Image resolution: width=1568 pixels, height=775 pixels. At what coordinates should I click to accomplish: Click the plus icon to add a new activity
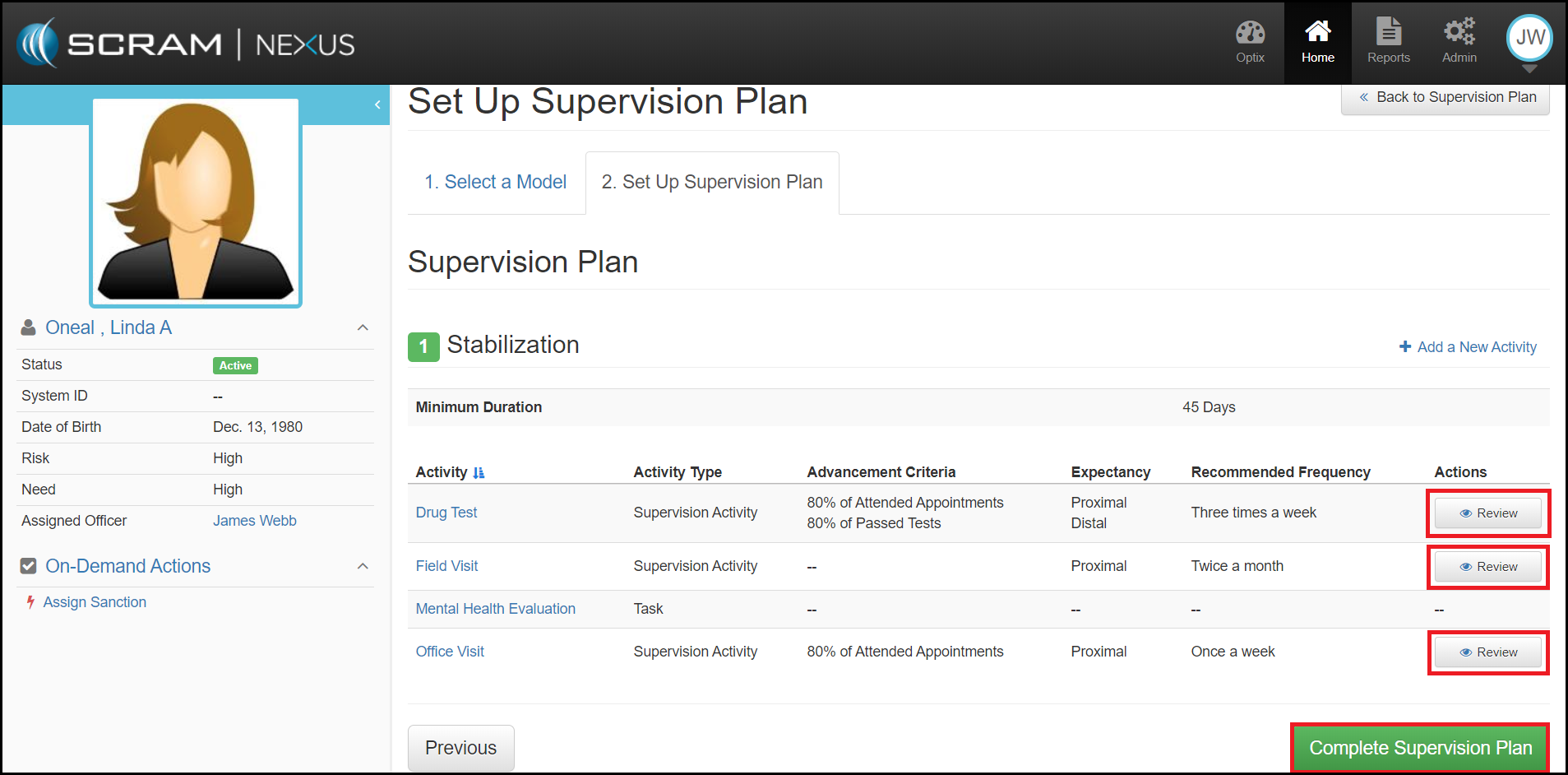tap(1405, 347)
